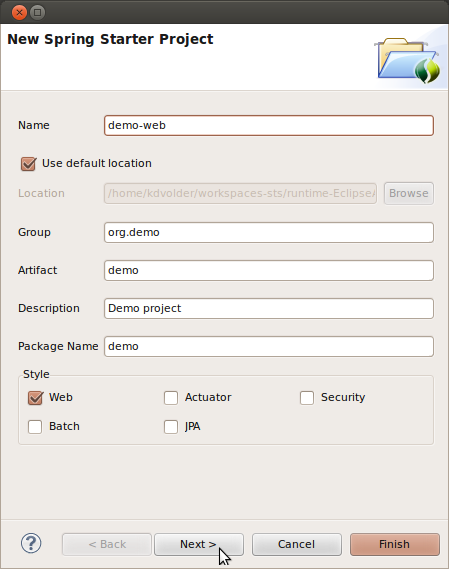Click the Browse location button

(409, 193)
